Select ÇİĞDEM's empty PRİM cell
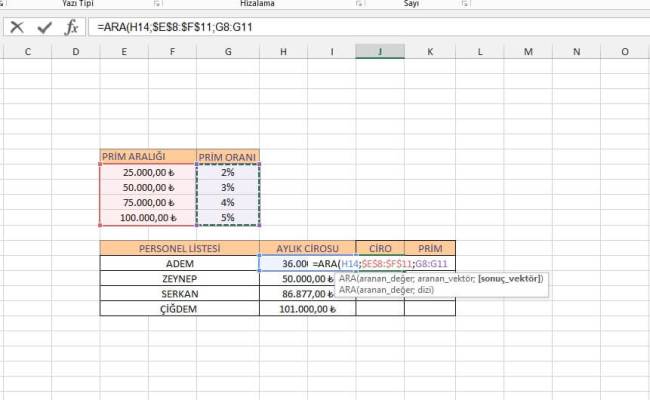The height and width of the screenshot is (400, 650). coord(430,309)
